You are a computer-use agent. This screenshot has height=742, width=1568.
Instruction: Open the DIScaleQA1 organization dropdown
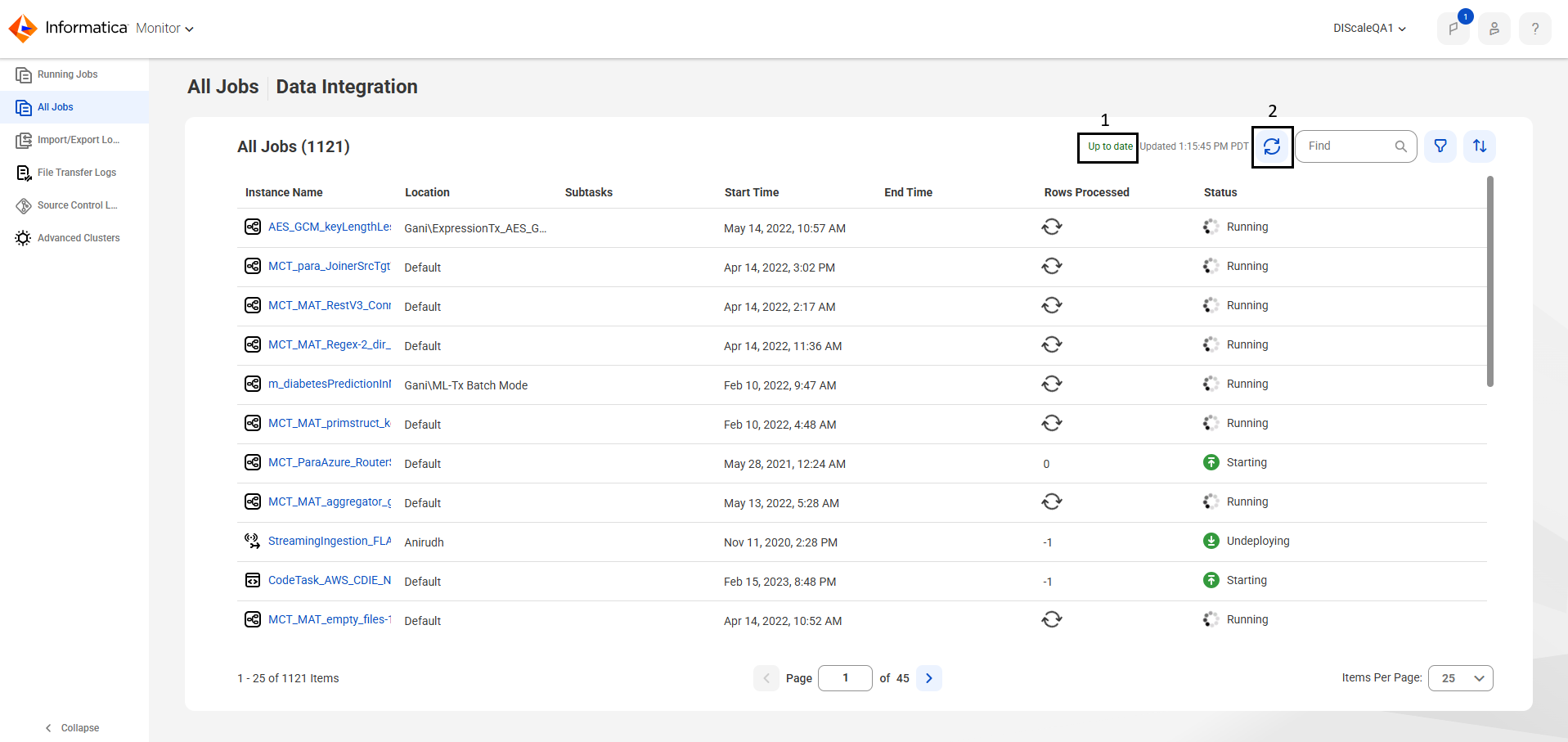1369,28
